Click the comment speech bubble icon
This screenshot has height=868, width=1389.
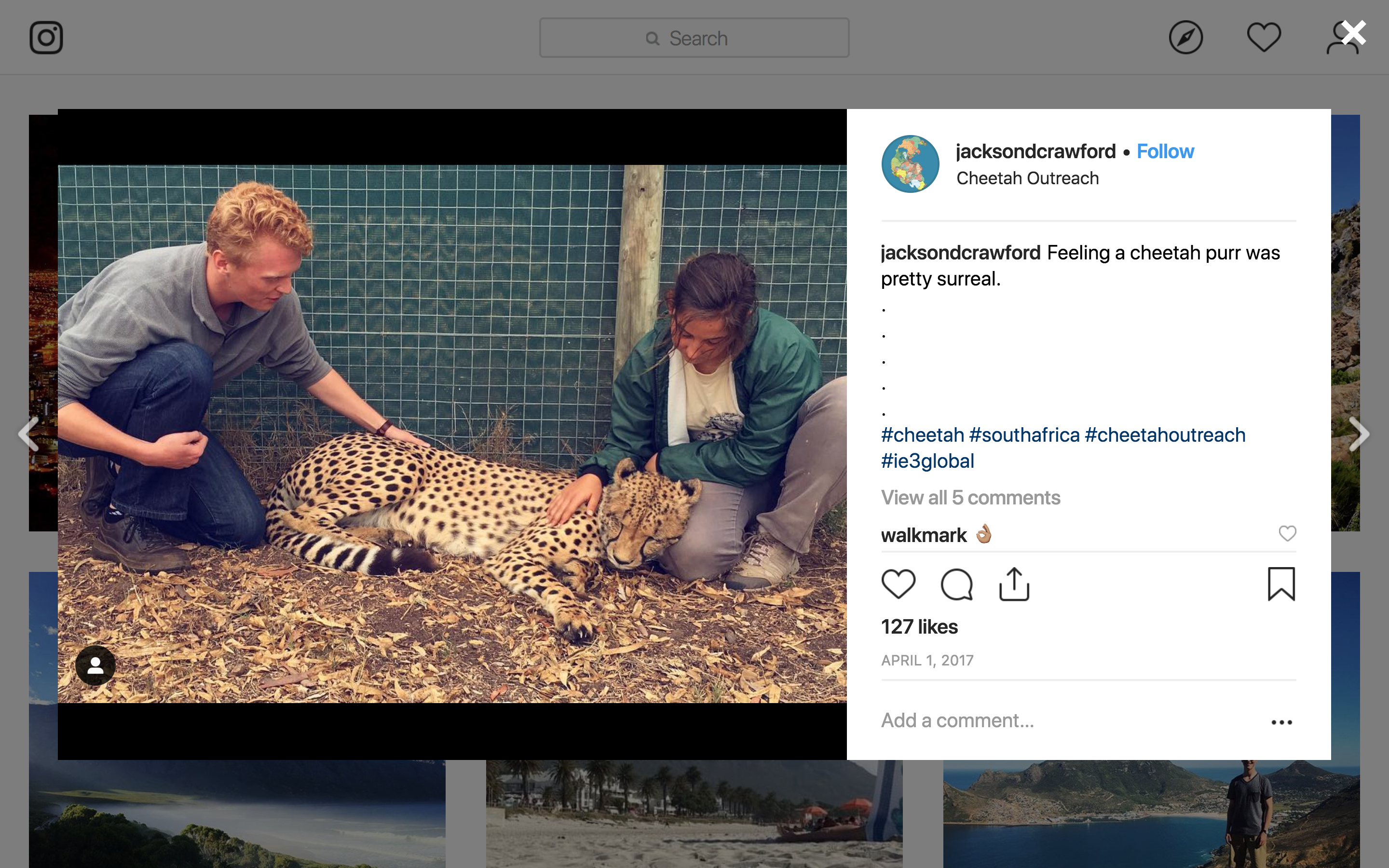pos(957,584)
